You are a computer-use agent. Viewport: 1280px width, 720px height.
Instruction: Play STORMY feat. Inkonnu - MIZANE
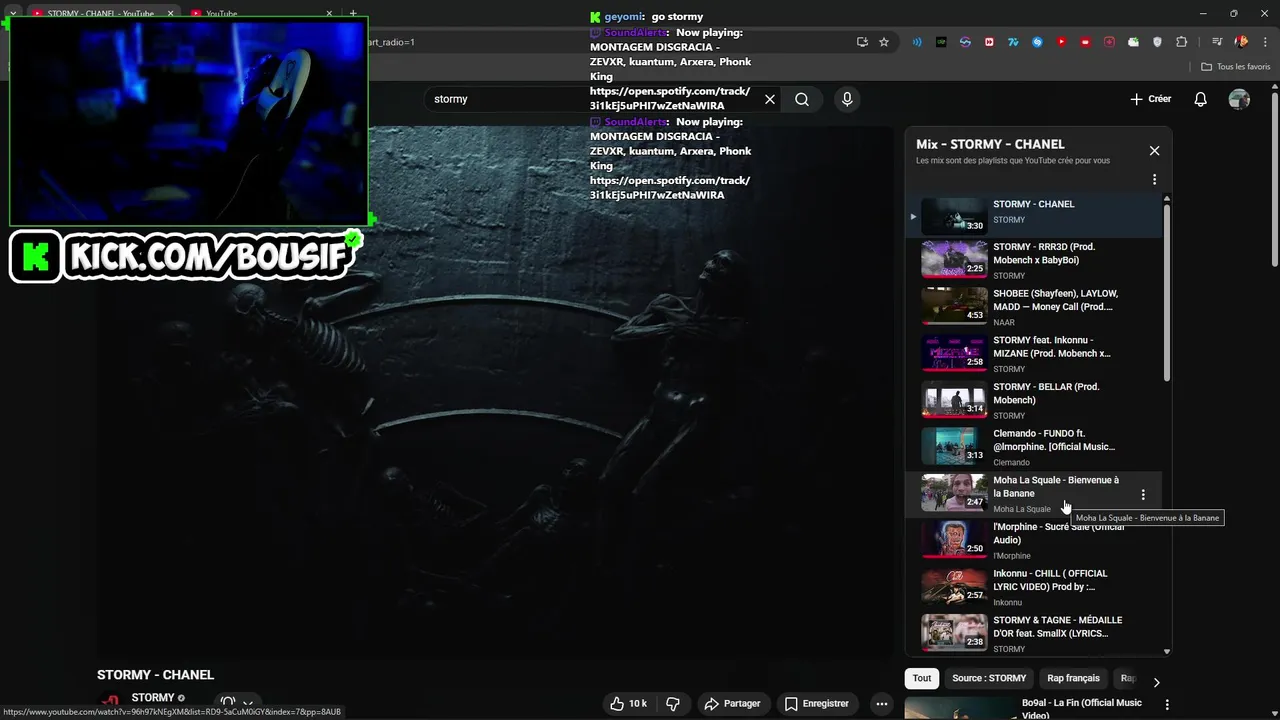(1034, 354)
